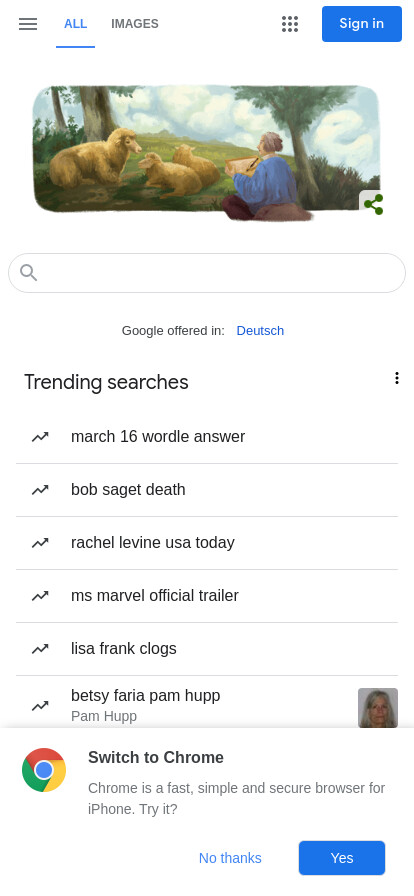The image size is (414, 896).
Task: Focus the Google search box
Action: [x=207, y=273]
